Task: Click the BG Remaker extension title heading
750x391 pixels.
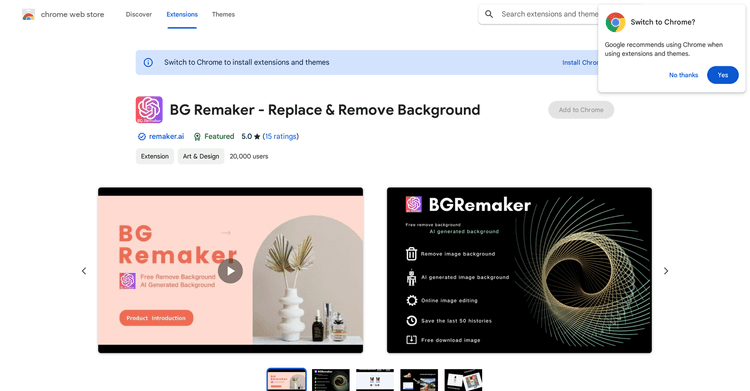Action: point(325,110)
